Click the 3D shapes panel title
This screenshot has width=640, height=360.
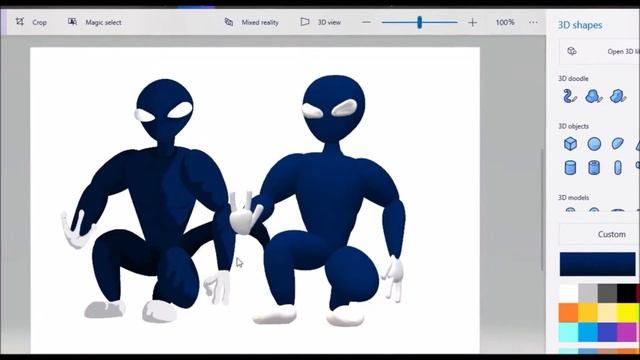580,25
